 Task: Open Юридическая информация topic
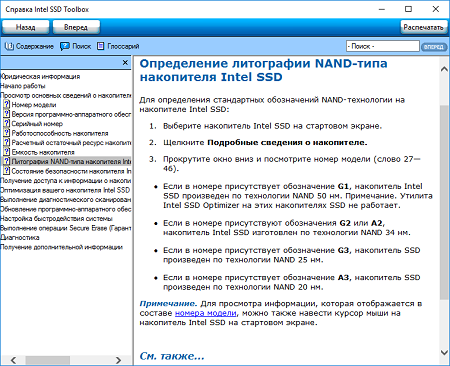pyautogui.click(x=40, y=76)
